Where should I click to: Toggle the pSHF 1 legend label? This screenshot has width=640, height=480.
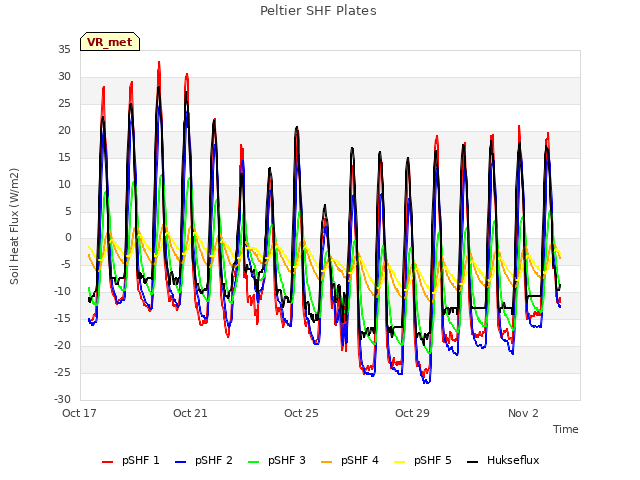pos(141,460)
